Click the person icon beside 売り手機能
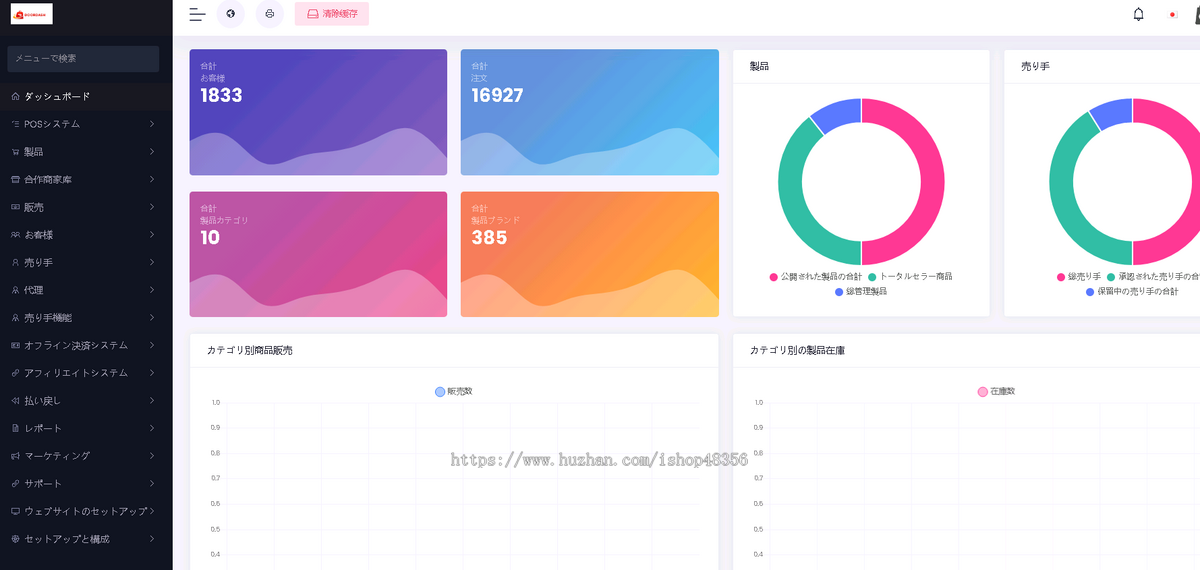The height and width of the screenshot is (570, 1200). tap(15, 317)
